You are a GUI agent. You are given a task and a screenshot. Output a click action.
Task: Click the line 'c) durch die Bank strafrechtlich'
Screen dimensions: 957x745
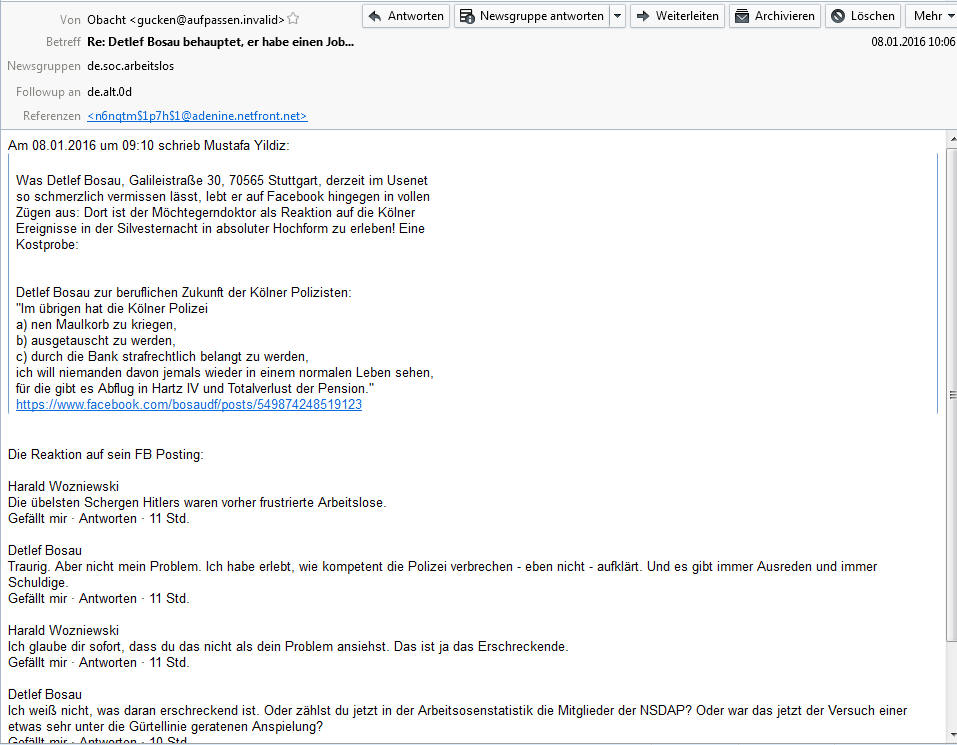coord(162,356)
